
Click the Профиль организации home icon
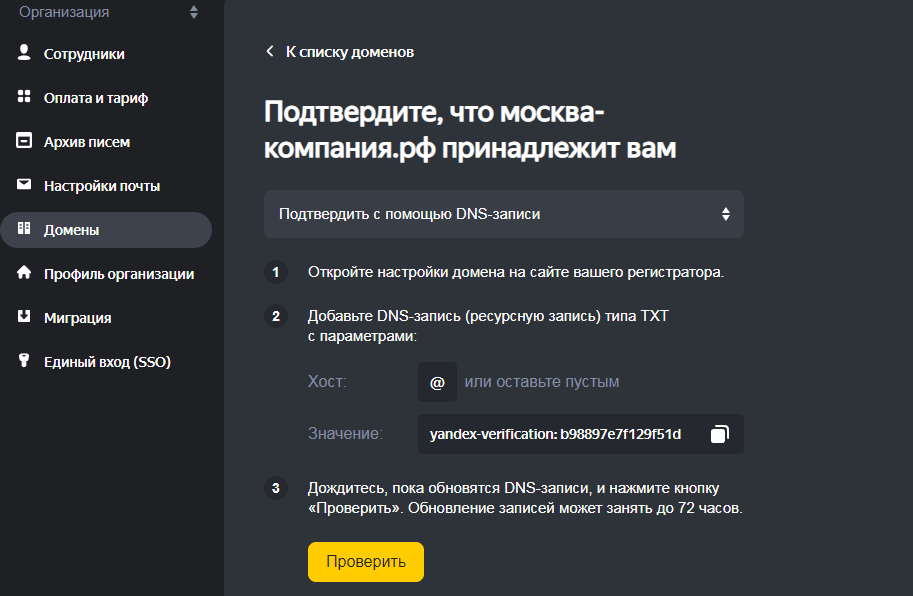click(25, 273)
